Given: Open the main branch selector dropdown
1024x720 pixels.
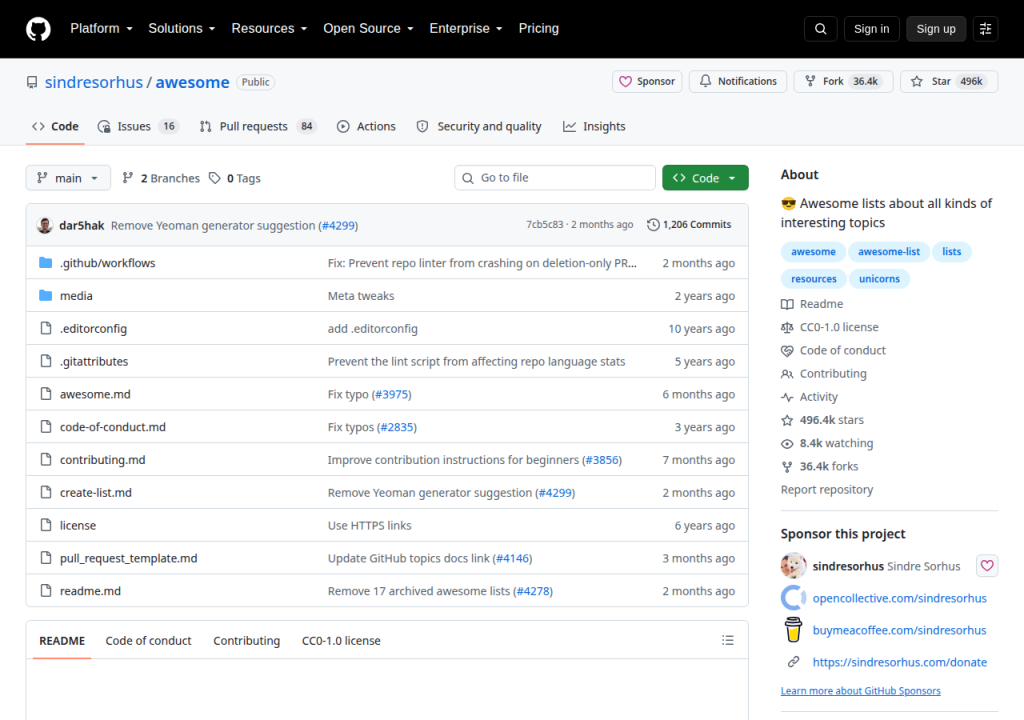Looking at the screenshot, I should [68, 178].
